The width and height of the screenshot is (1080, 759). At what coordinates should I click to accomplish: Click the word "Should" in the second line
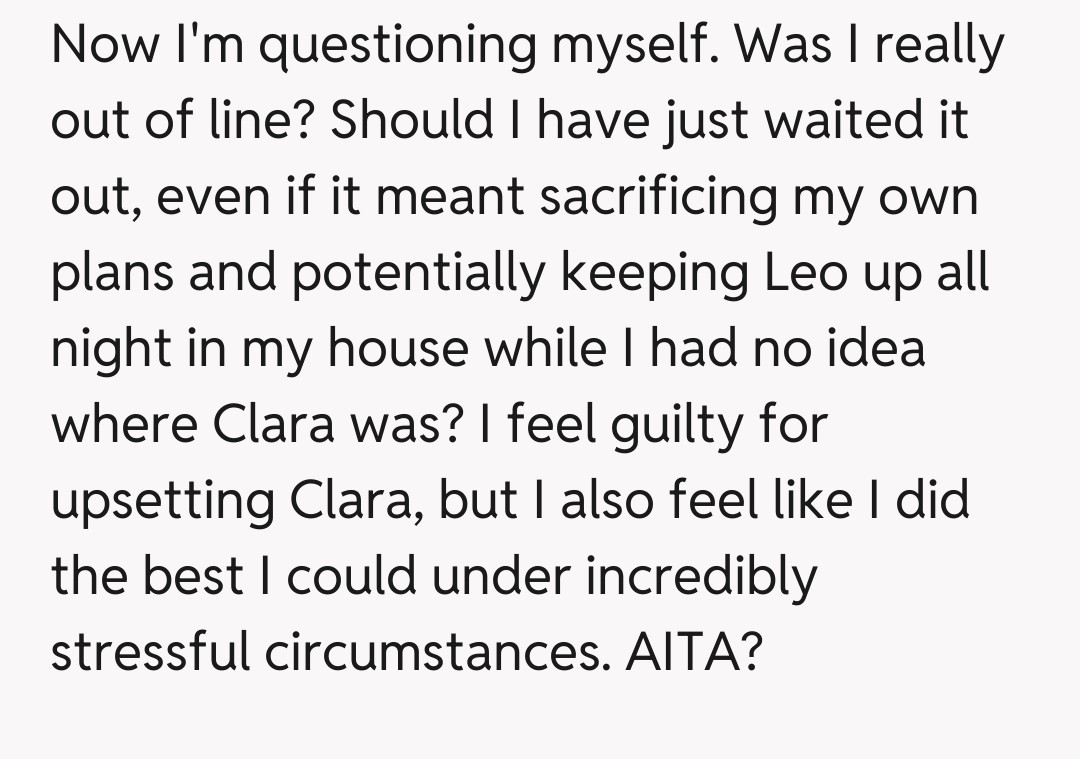click(411, 121)
